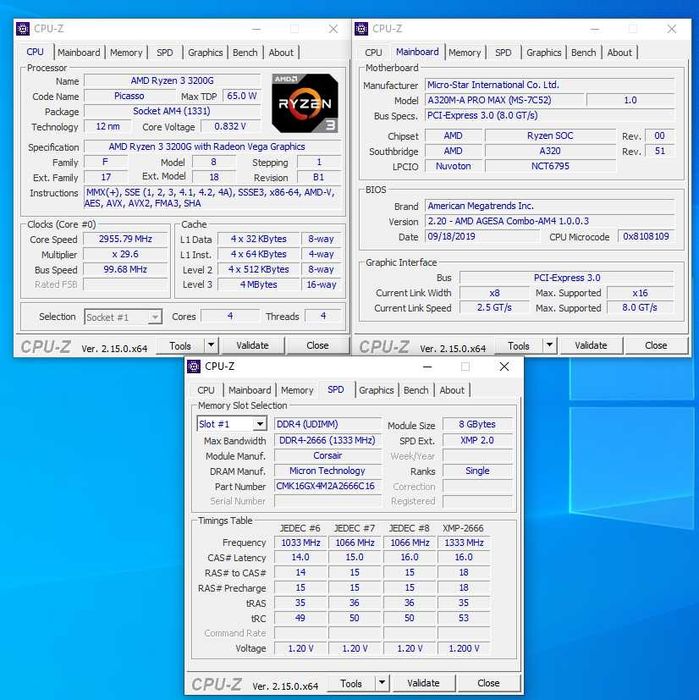
Task: Click the core speed value '2955.79 MHz'
Action: tap(125, 239)
